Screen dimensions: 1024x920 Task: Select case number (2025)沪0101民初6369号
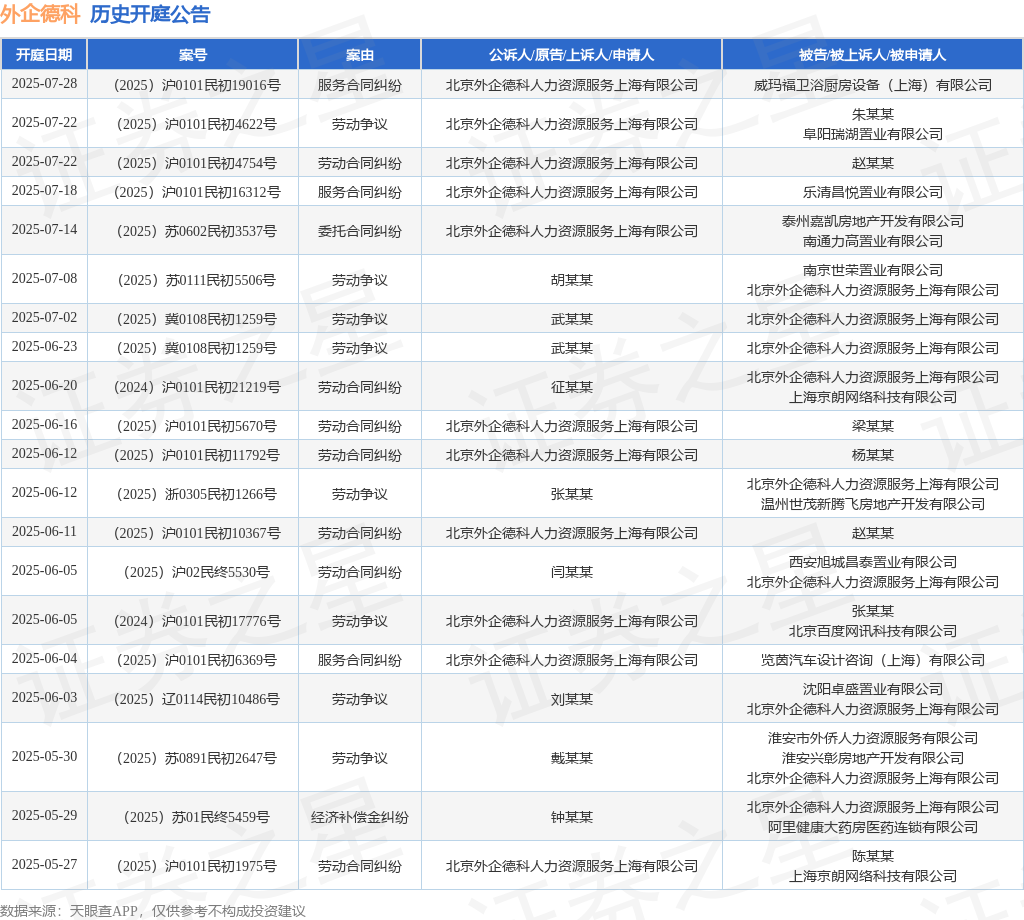tap(197, 660)
